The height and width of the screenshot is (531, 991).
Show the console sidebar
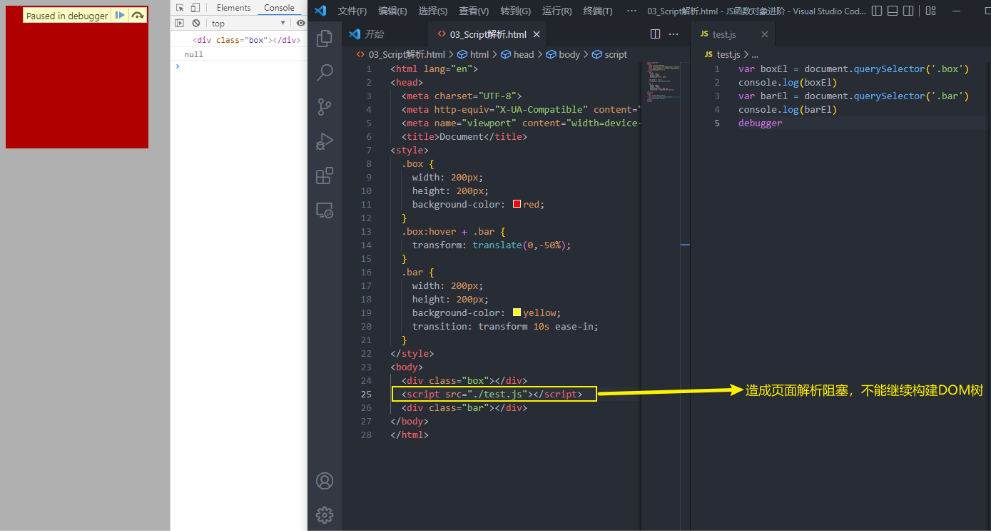[179, 23]
